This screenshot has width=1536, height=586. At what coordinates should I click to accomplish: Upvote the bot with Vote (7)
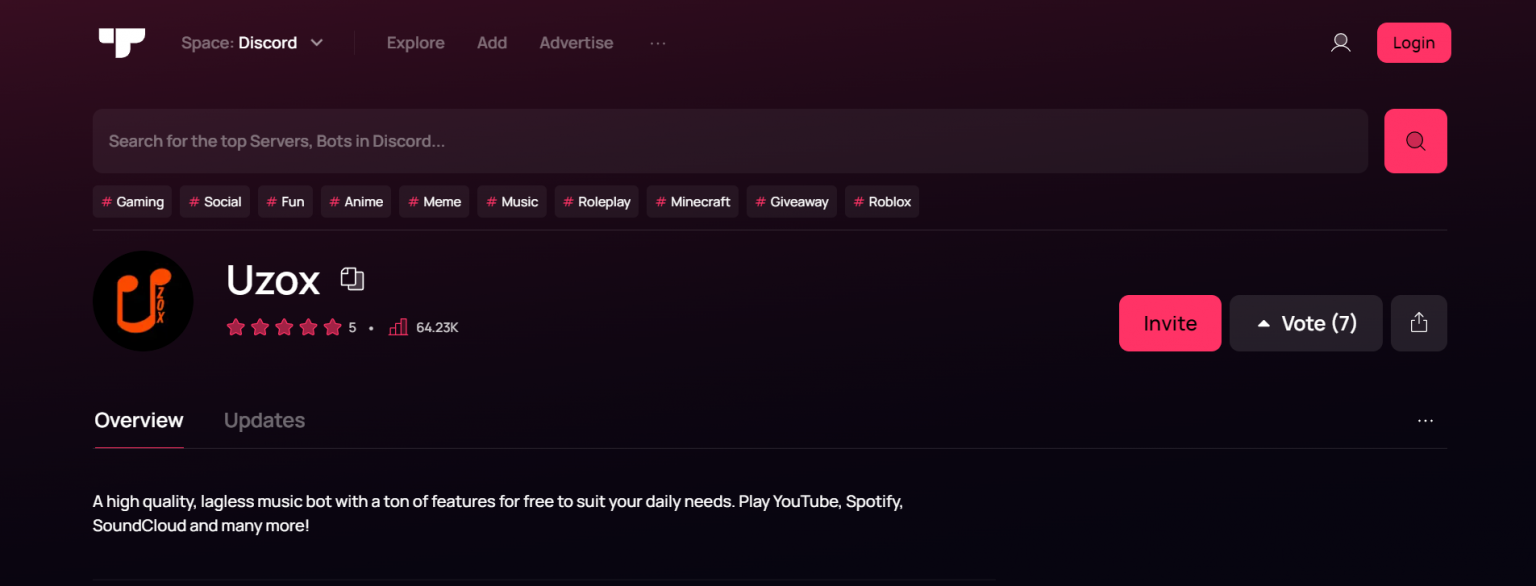click(x=1305, y=323)
